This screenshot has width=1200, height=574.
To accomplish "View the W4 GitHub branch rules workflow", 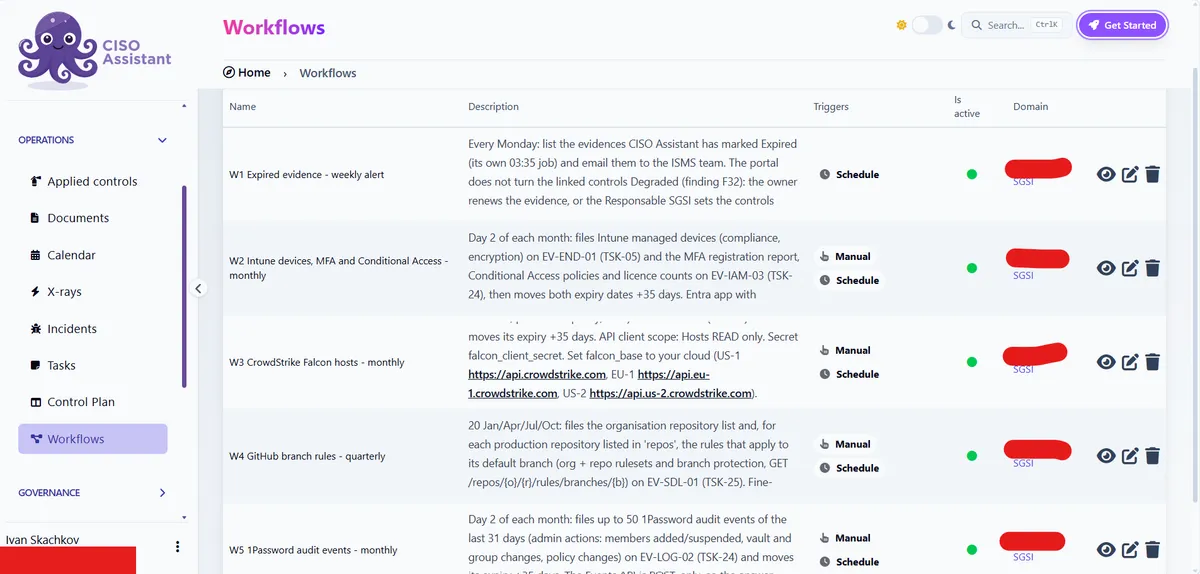I will coord(1106,456).
